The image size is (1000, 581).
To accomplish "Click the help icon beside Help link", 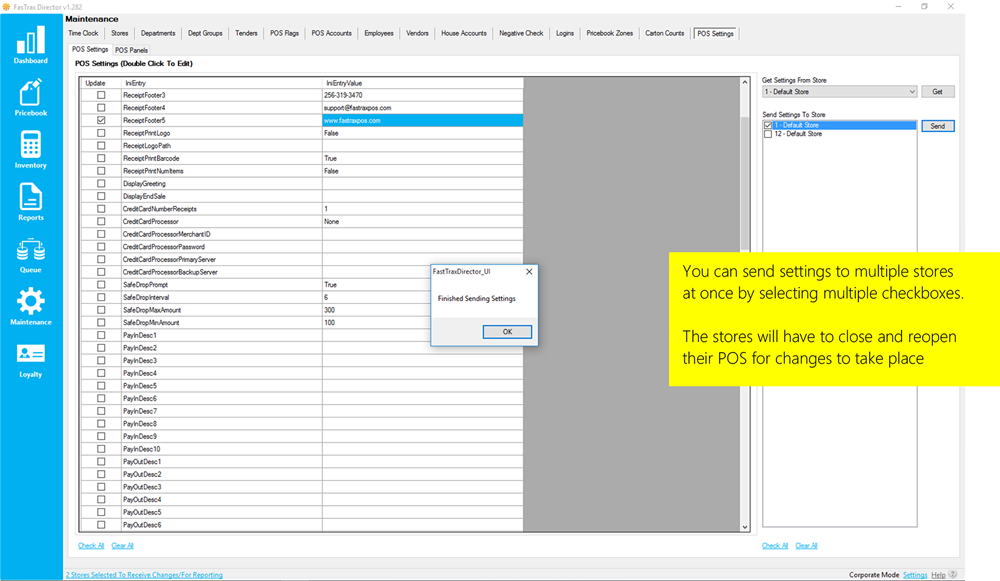I will point(953,575).
